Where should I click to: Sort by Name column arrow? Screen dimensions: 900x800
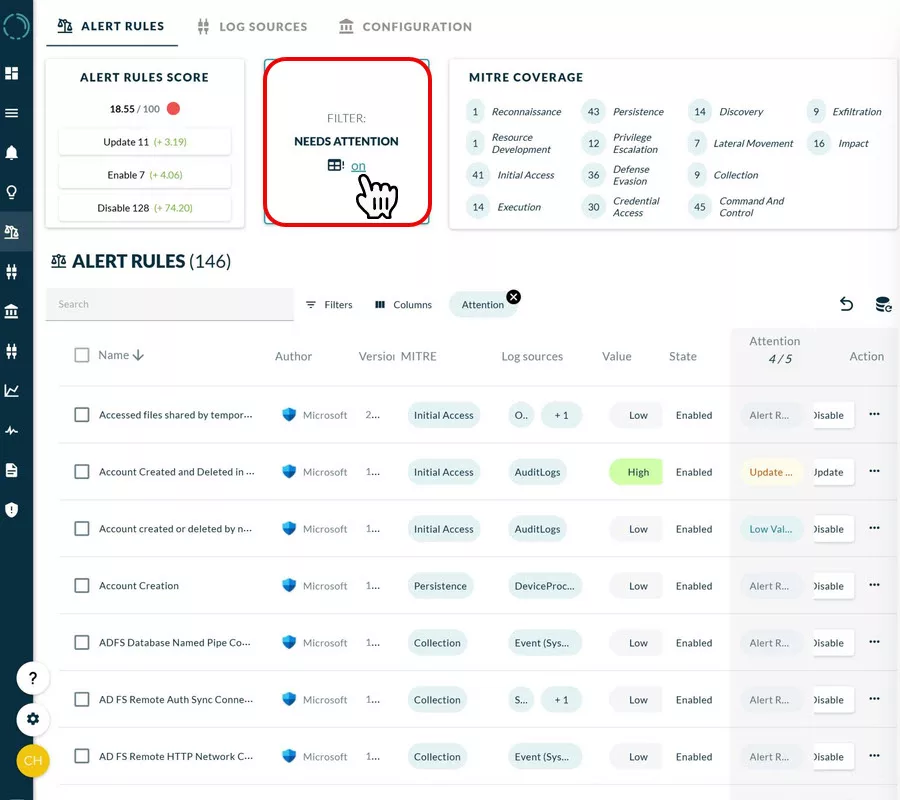138,355
